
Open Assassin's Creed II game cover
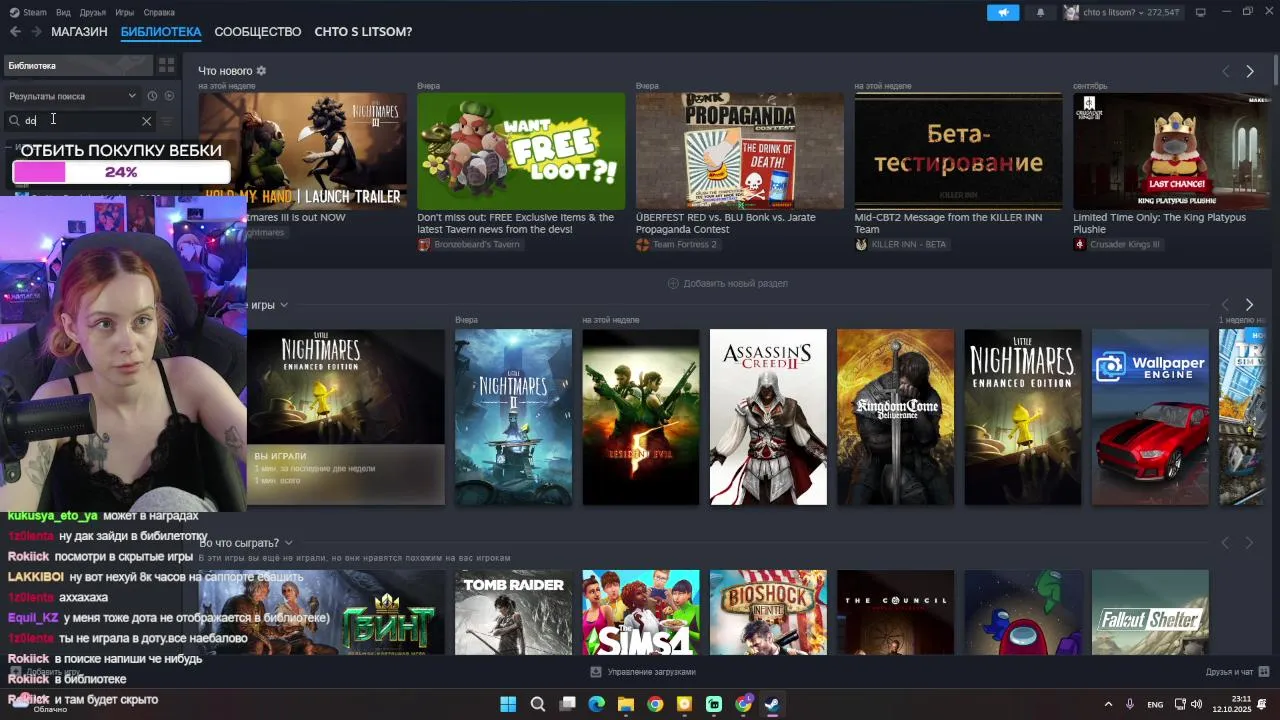[768, 417]
